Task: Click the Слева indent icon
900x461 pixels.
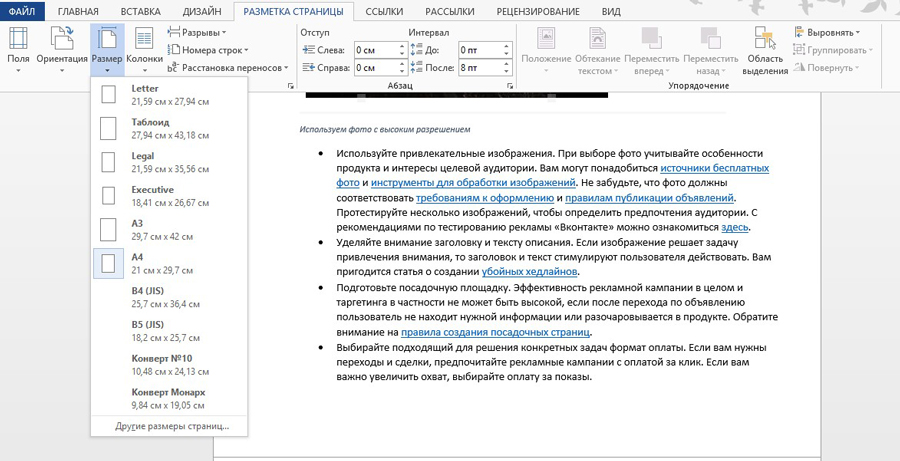Action: pyautogui.click(x=309, y=50)
